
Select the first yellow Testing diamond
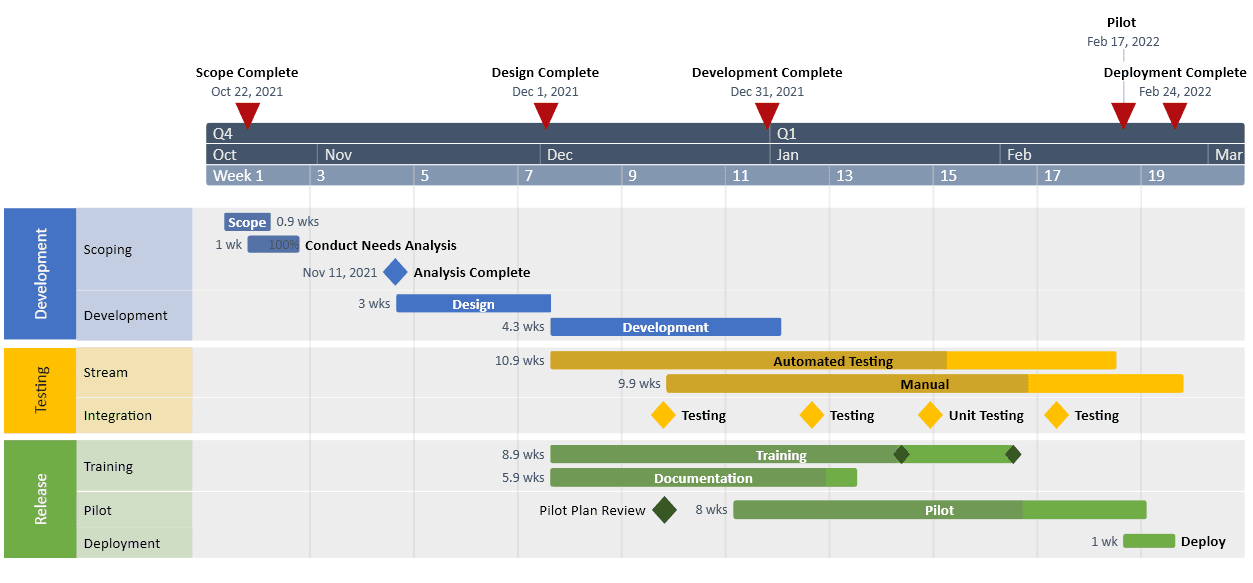click(x=663, y=415)
